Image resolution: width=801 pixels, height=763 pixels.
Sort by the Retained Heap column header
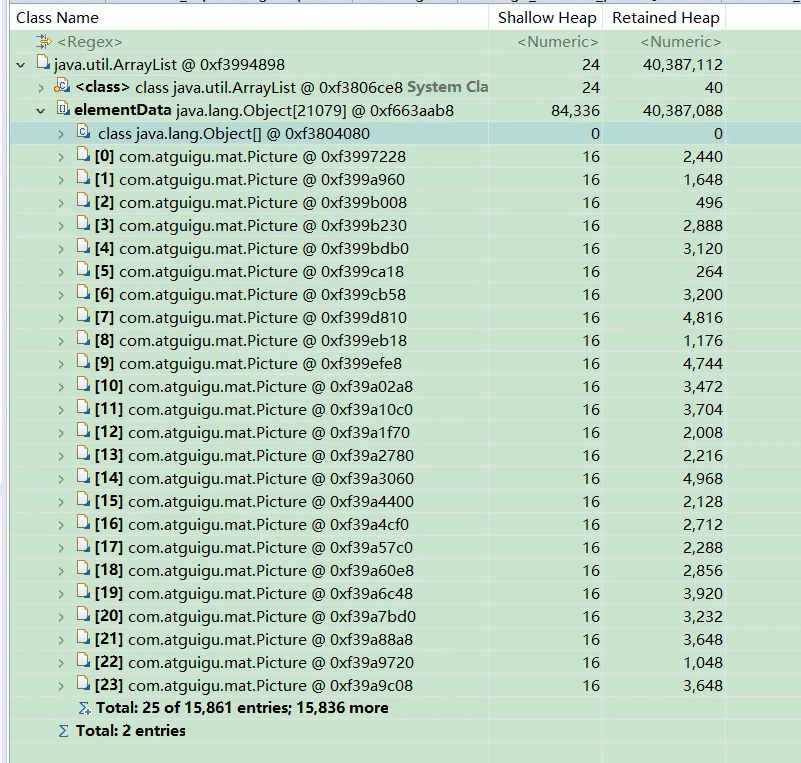pos(665,18)
